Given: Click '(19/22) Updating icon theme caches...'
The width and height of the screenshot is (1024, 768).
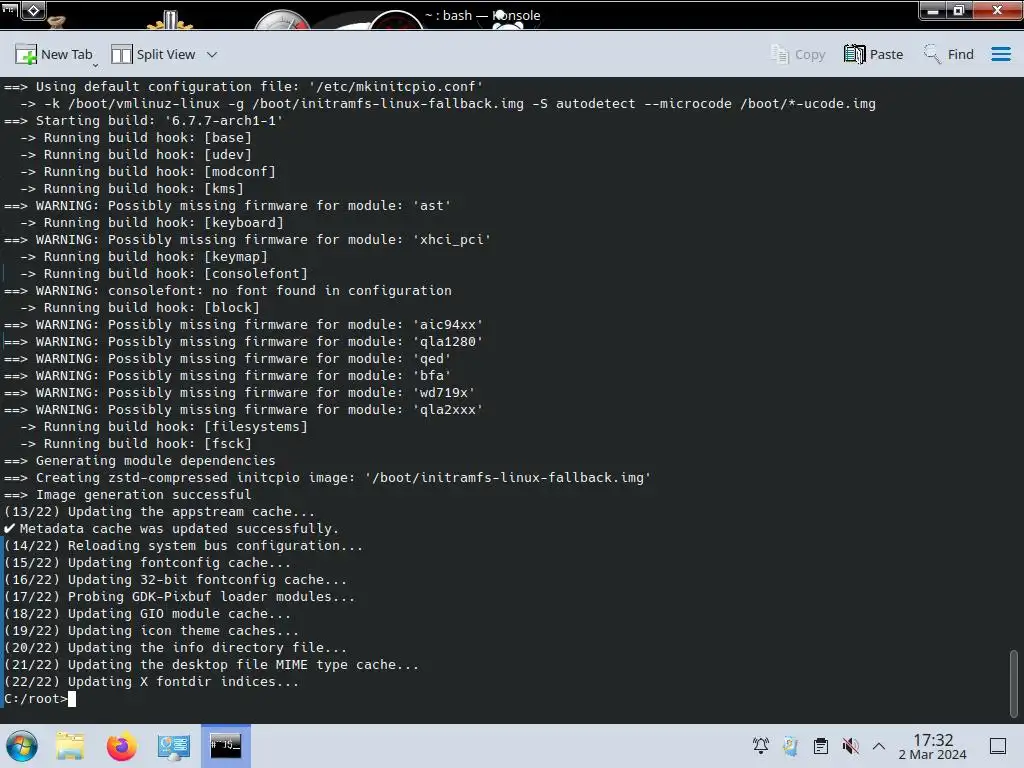Looking at the screenshot, I should pyautogui.click(x=152, y=630).
